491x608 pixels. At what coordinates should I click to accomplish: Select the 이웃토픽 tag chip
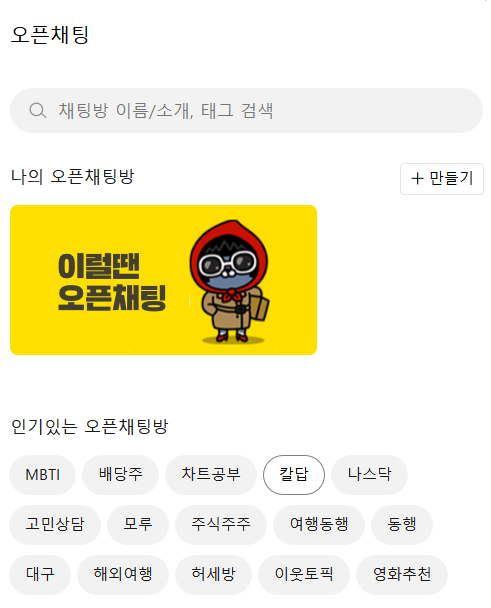click(x=304, y=575)
